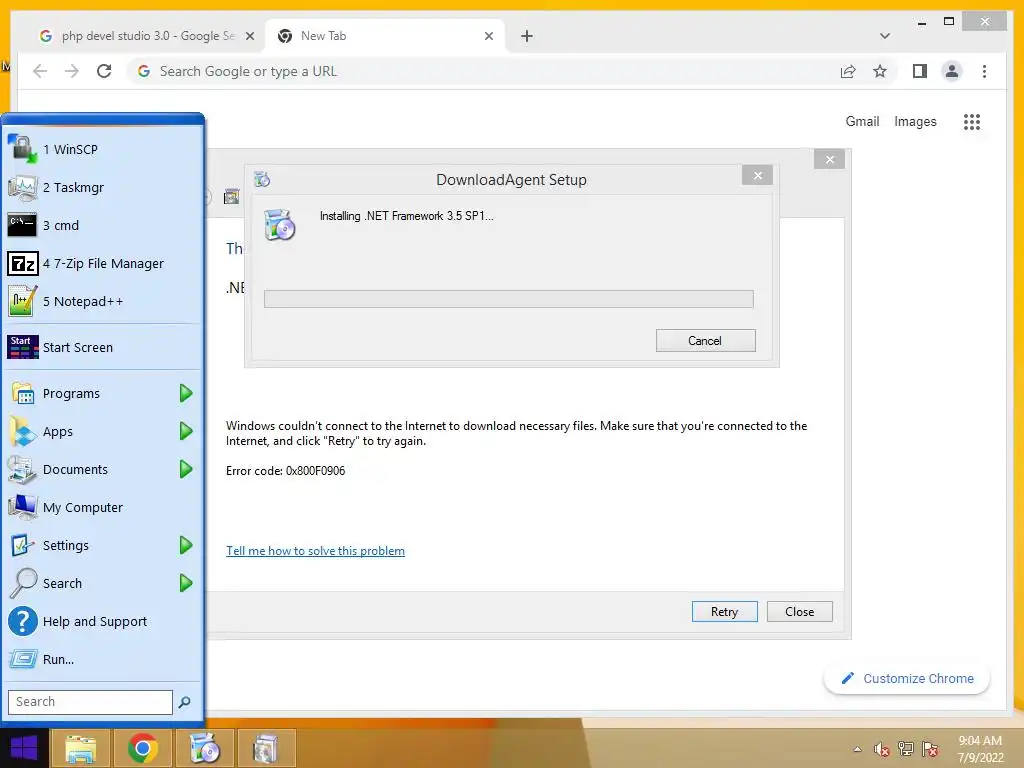
Task: Close the php devel studio tab
Action: click(249, 36)
